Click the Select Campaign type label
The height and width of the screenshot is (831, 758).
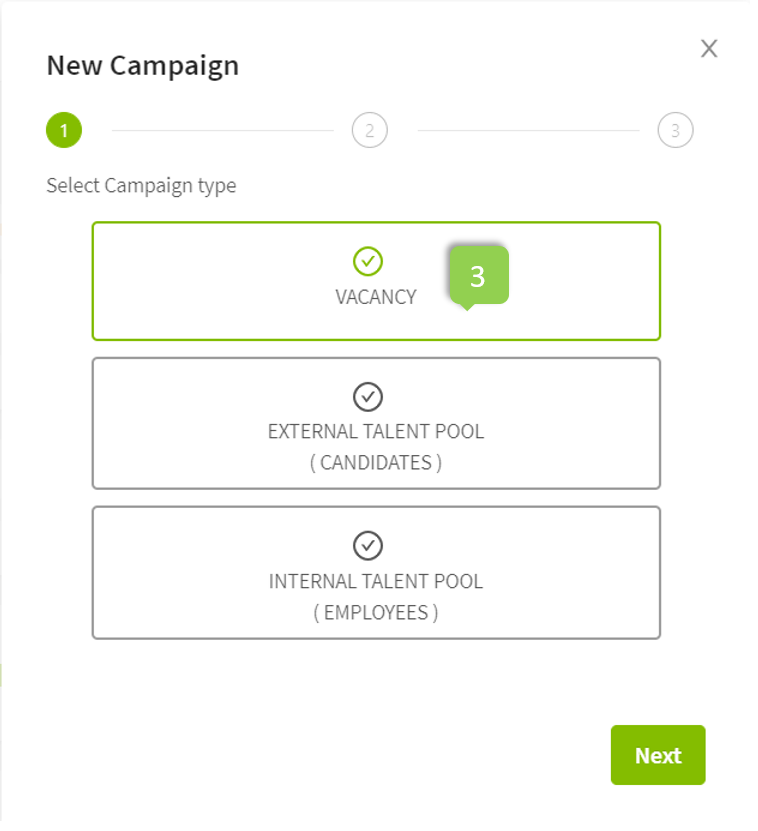coord(140,185)
